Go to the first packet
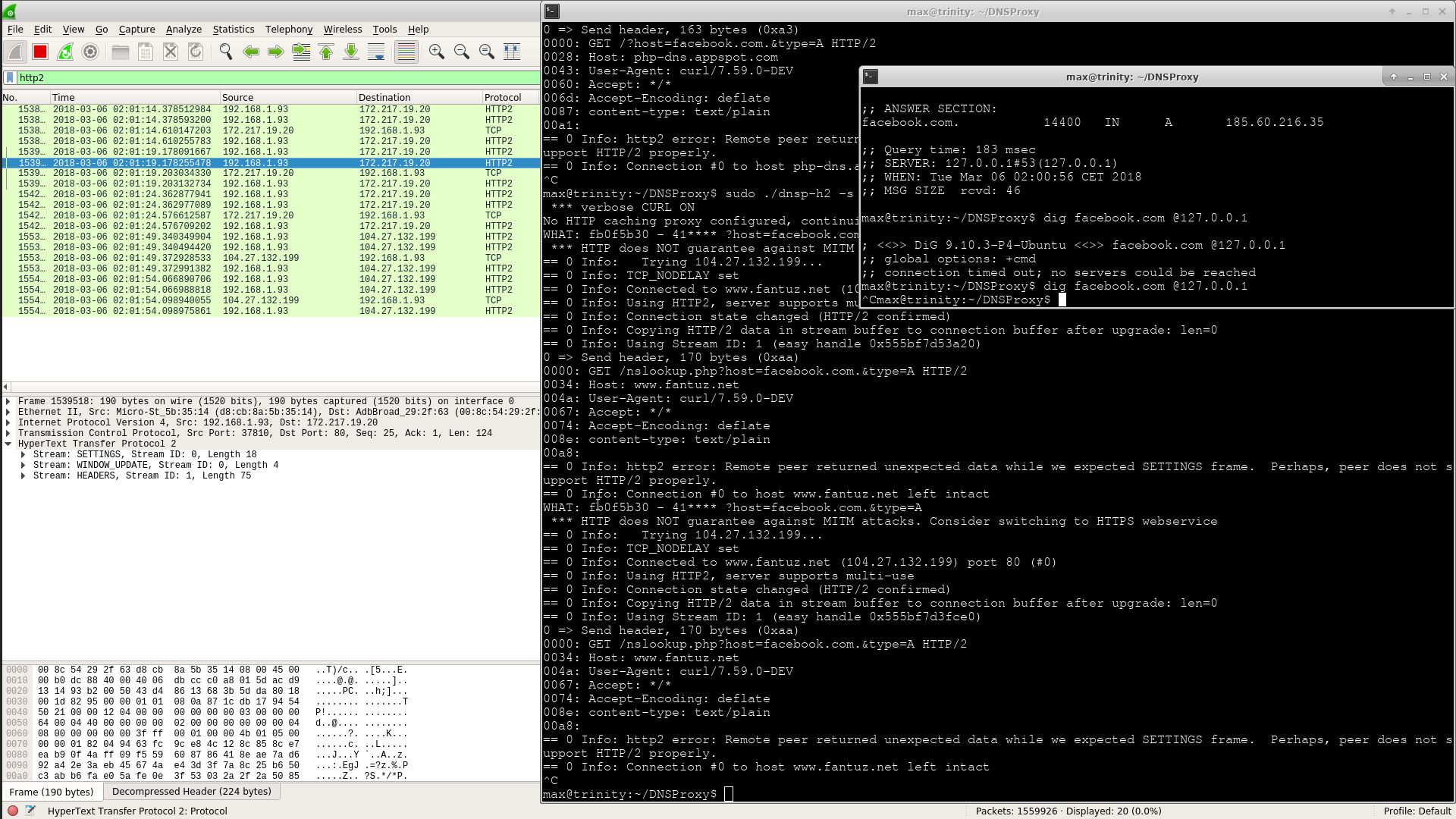The image size is (1456, 819). point(326,52)
